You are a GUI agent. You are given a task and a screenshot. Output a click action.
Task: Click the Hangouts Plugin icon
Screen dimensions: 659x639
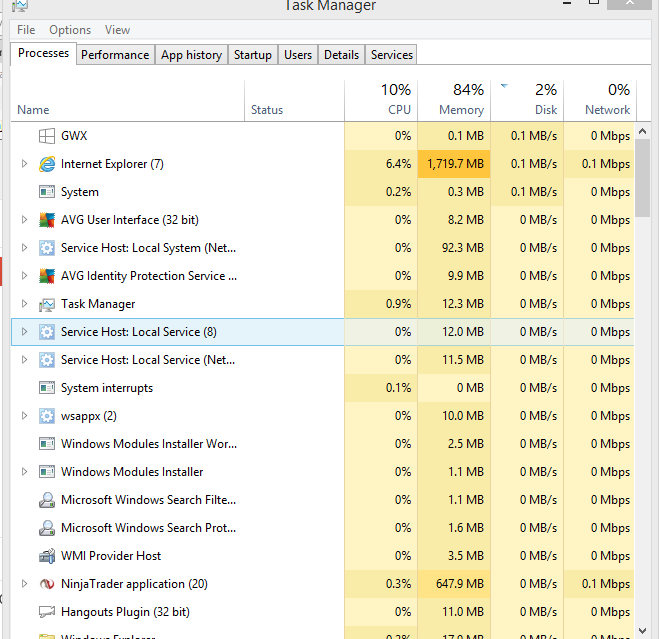coord(46,612)
